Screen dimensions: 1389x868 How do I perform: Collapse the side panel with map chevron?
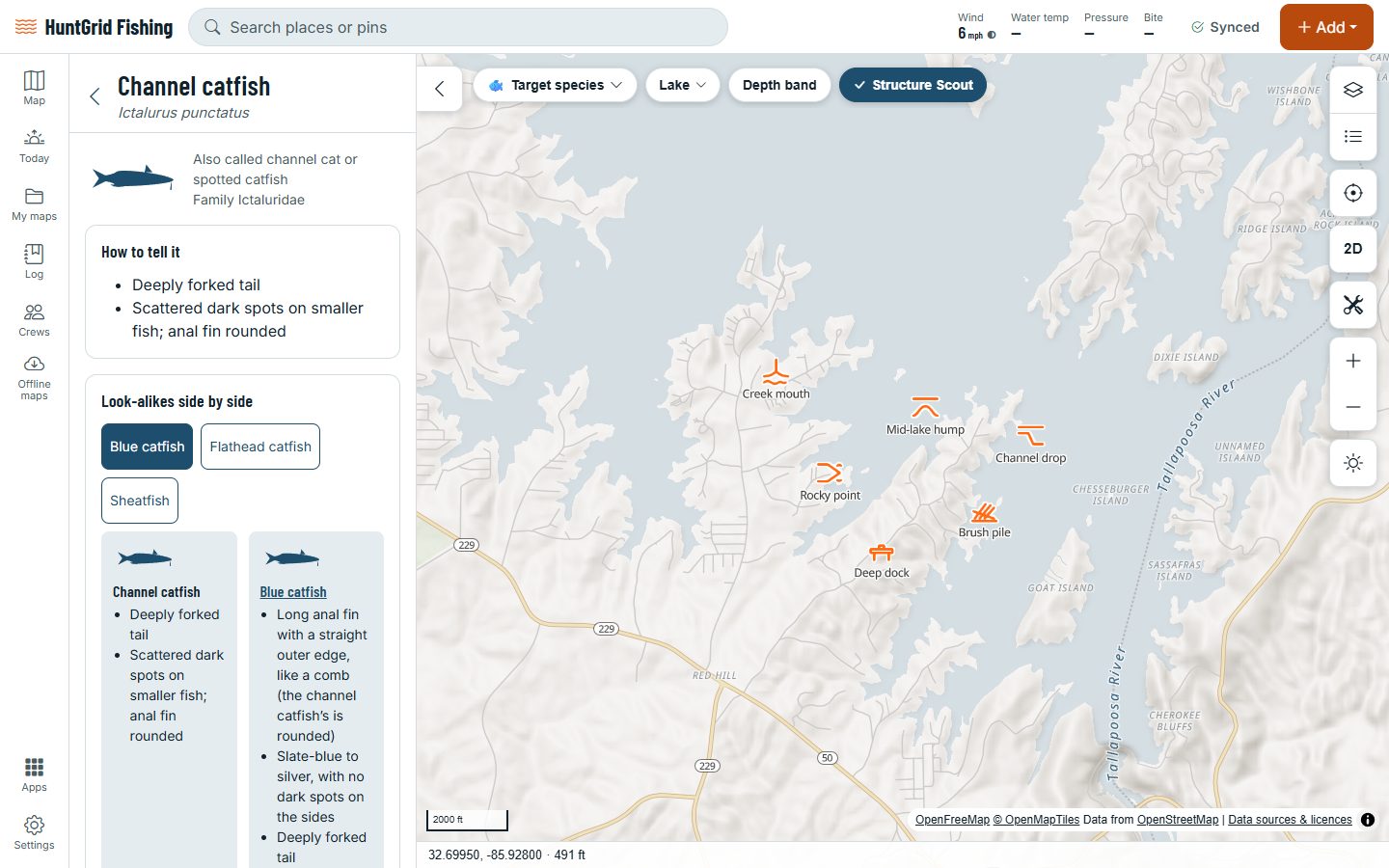(440, 89)
